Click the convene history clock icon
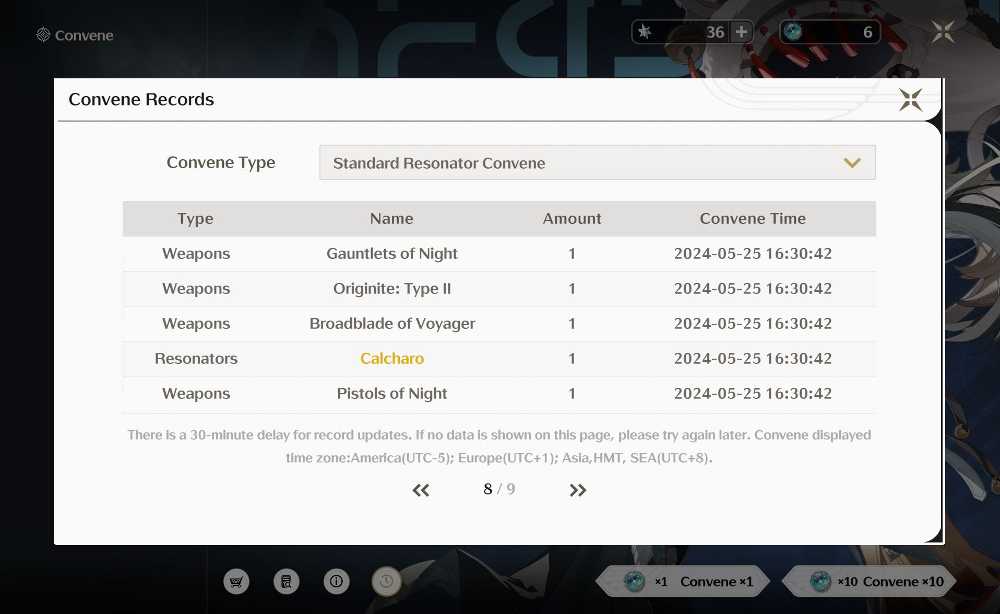 pos(386,581)
